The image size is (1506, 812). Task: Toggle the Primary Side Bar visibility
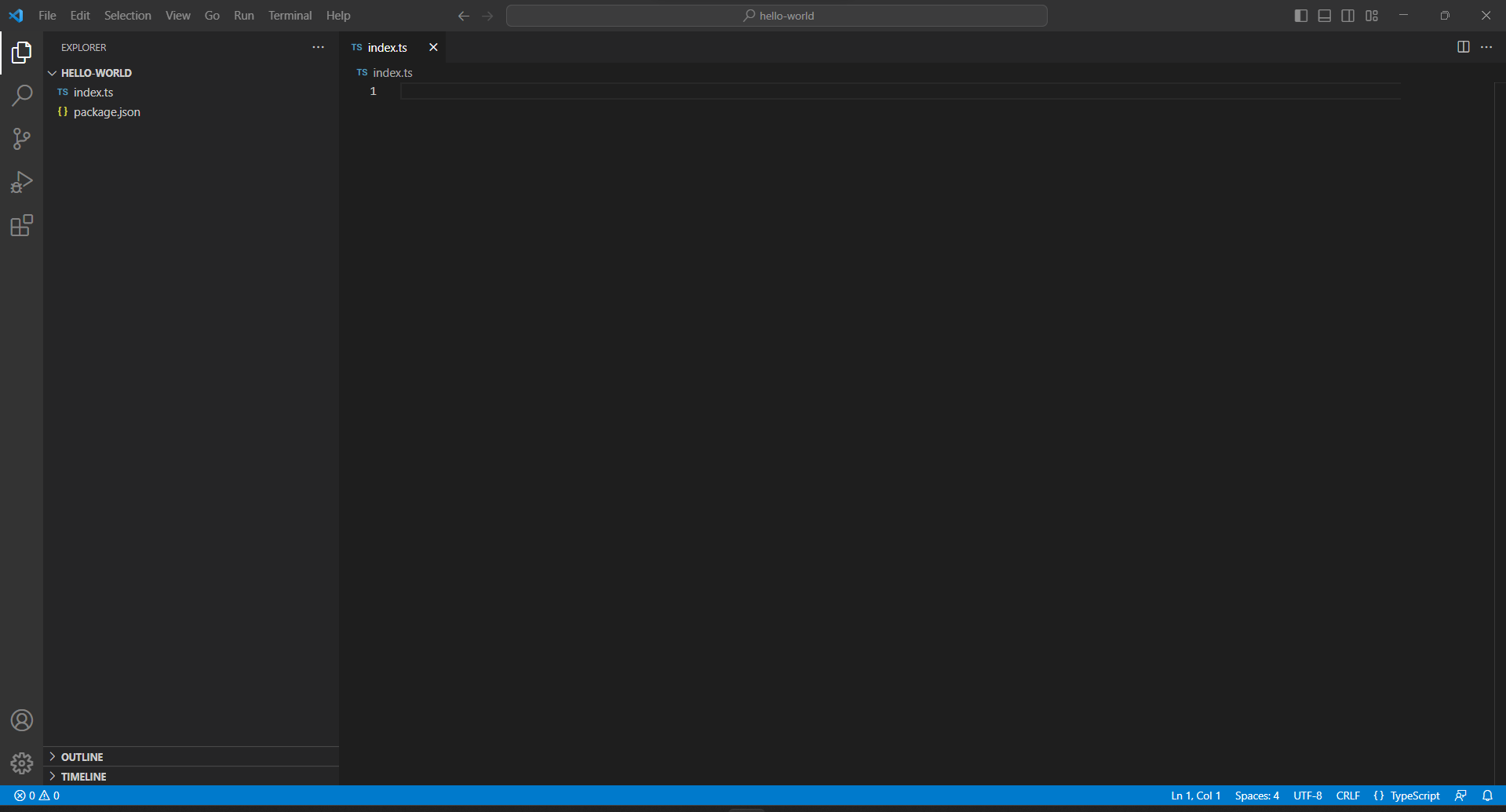[x=1300, y=15]
